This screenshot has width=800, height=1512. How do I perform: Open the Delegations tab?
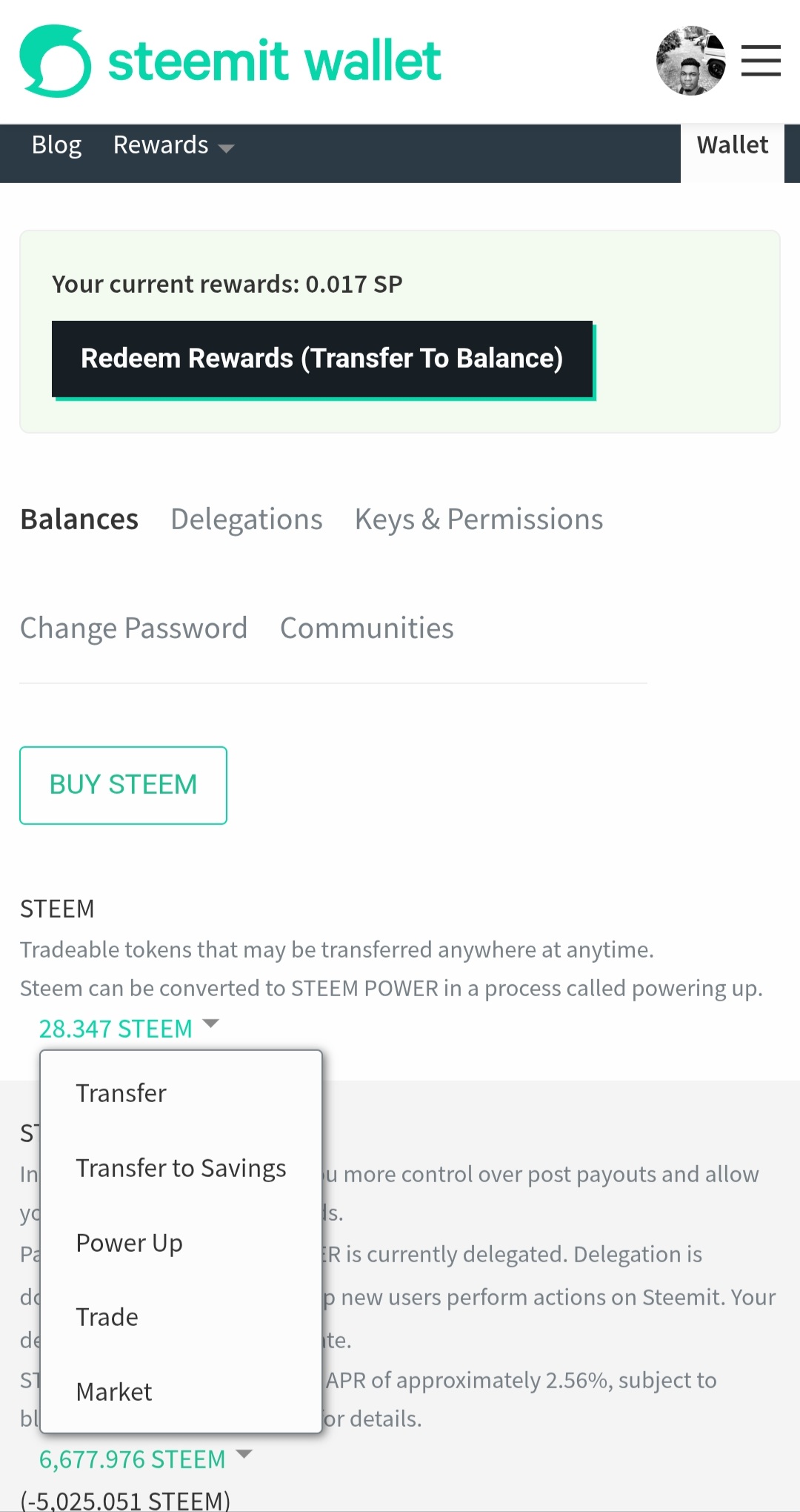click(247, 520)
